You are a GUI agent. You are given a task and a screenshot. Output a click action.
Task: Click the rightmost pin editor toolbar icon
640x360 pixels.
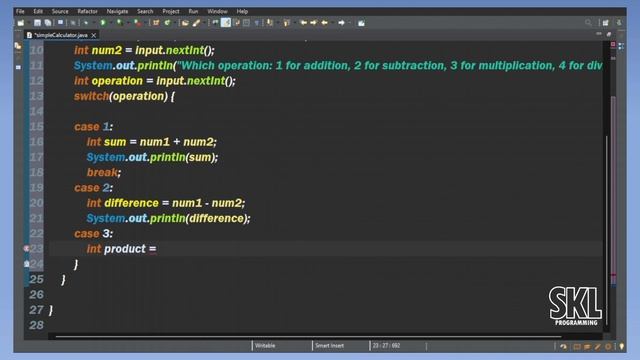coord(361,23)
